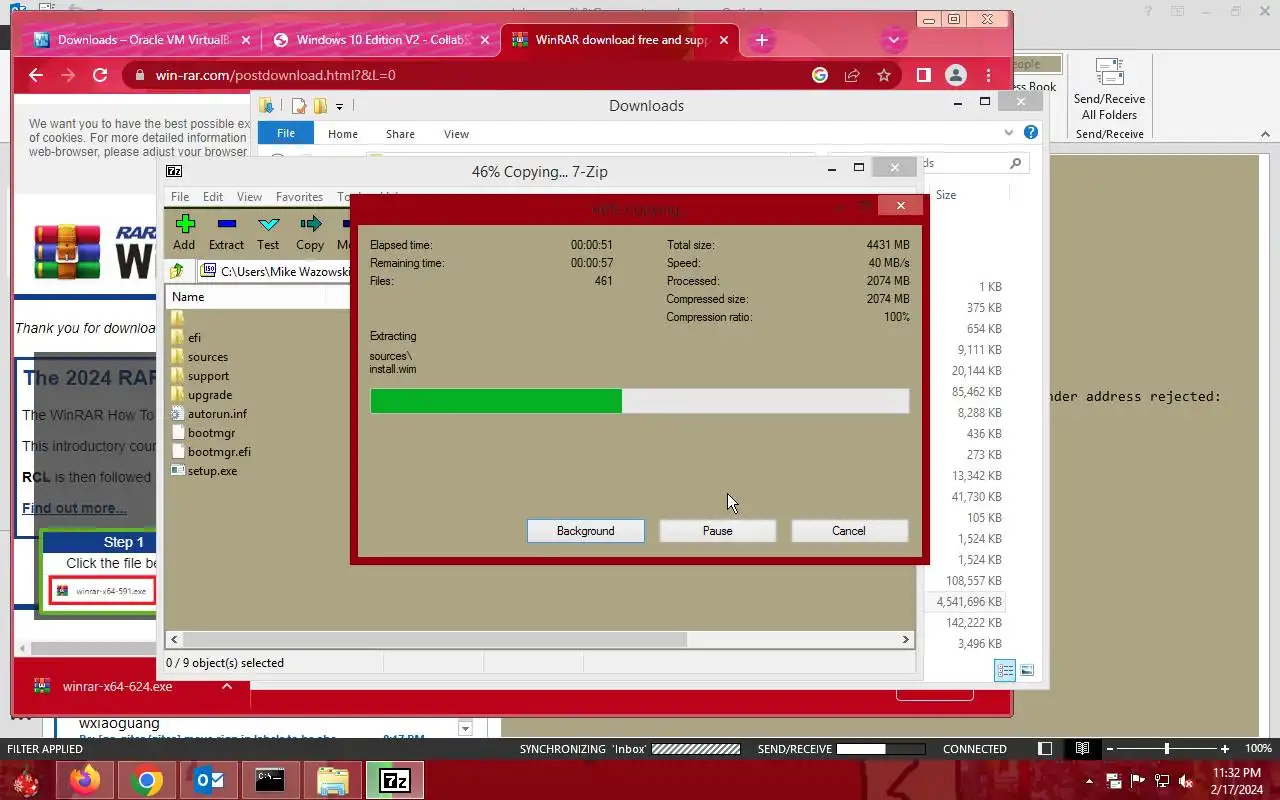Select bootmgr.efi in 7-Zip list
This screenshot has height=800, width=1280.
tap(219, 452)
